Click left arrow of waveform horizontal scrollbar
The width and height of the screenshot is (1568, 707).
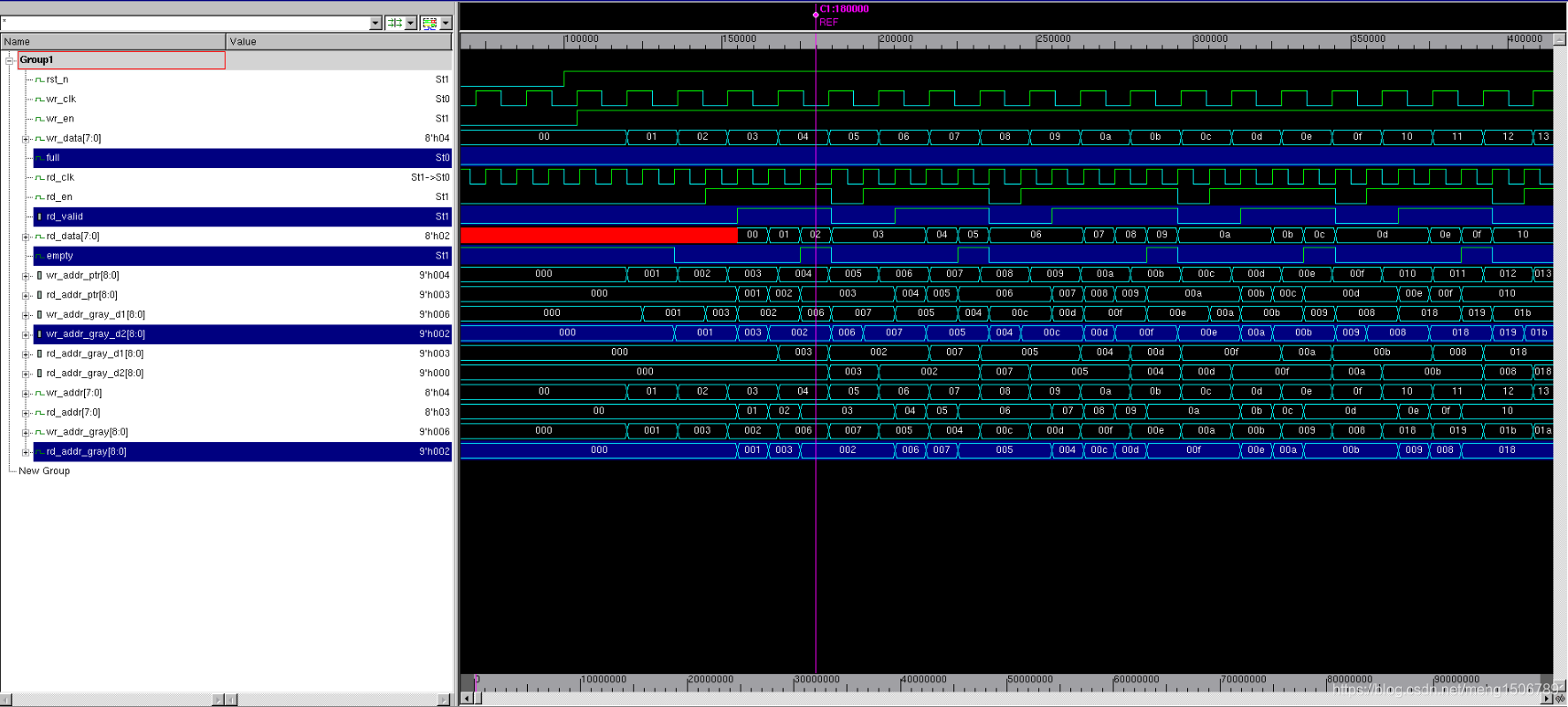[467, 700]
